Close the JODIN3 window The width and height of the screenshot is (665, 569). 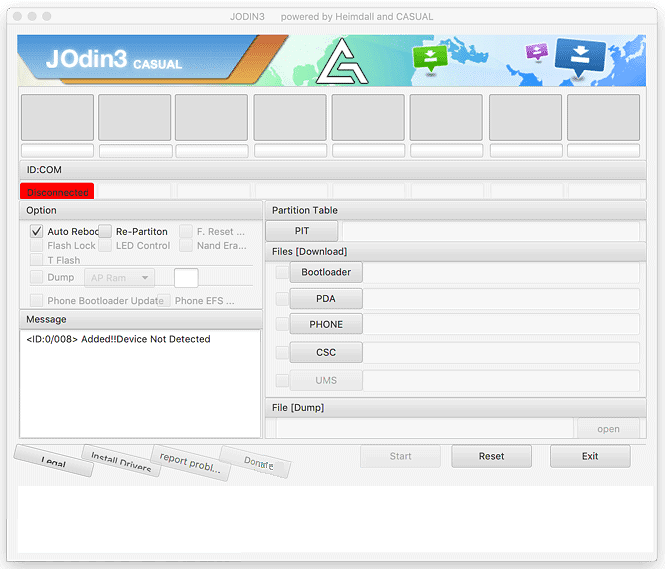point(17,17)
